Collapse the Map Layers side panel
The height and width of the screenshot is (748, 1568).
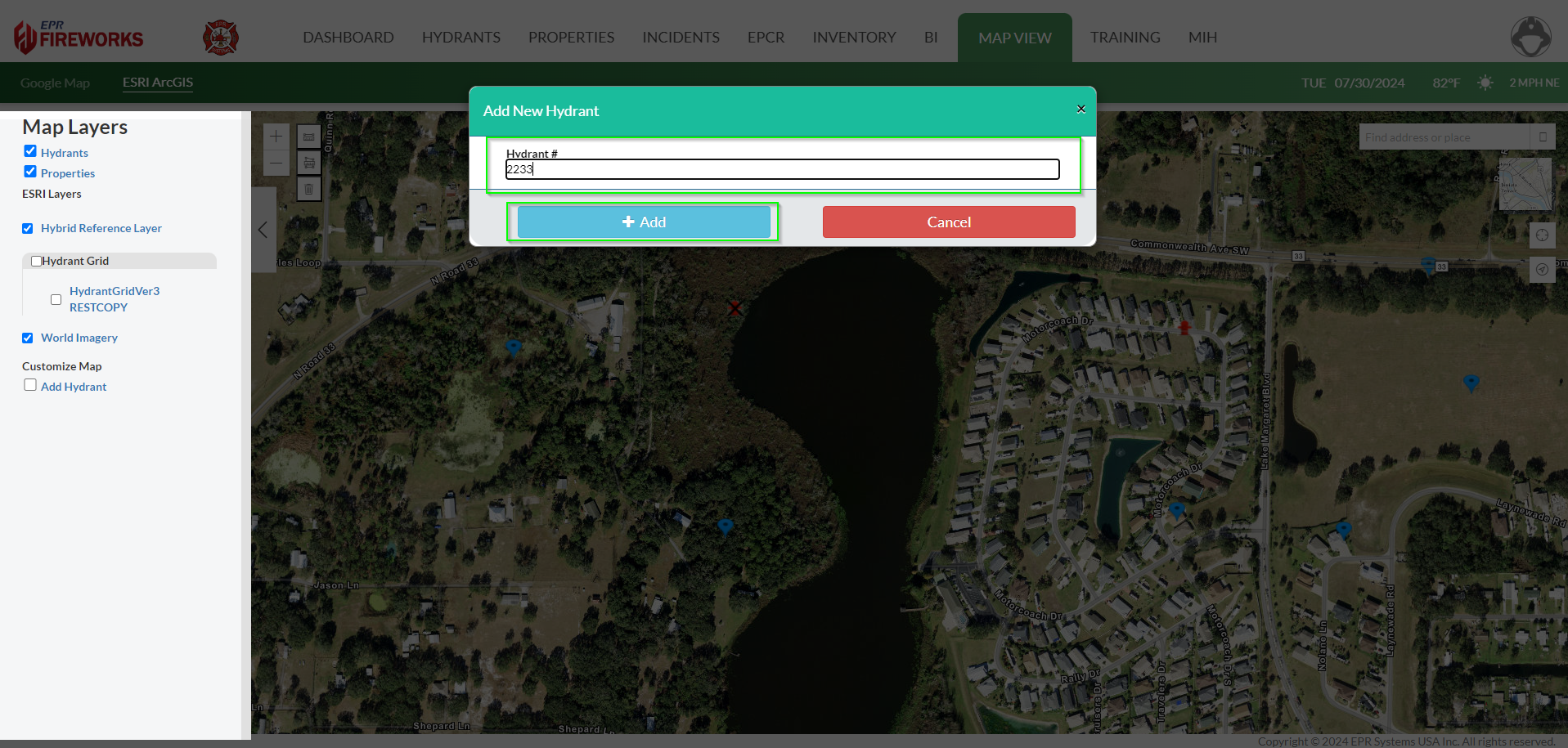(263, 230)
